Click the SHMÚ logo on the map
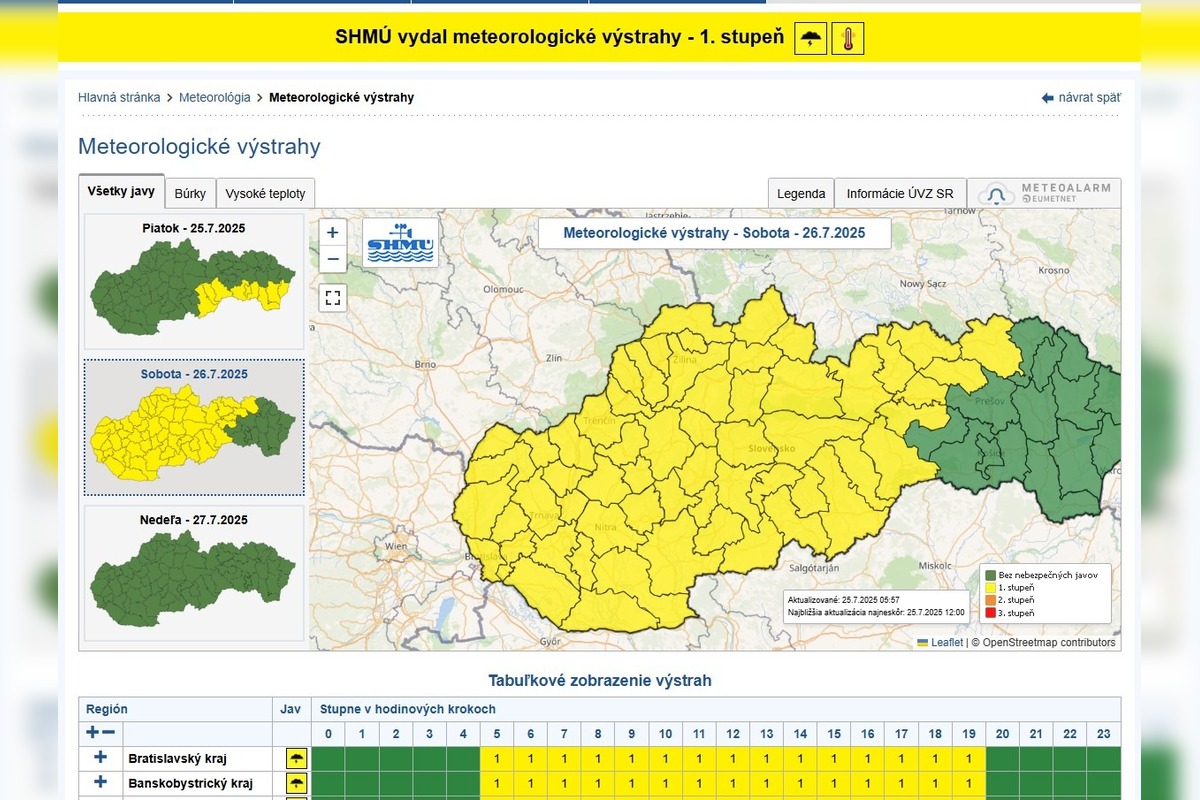 pyautogui.click(x=400, y=243)
